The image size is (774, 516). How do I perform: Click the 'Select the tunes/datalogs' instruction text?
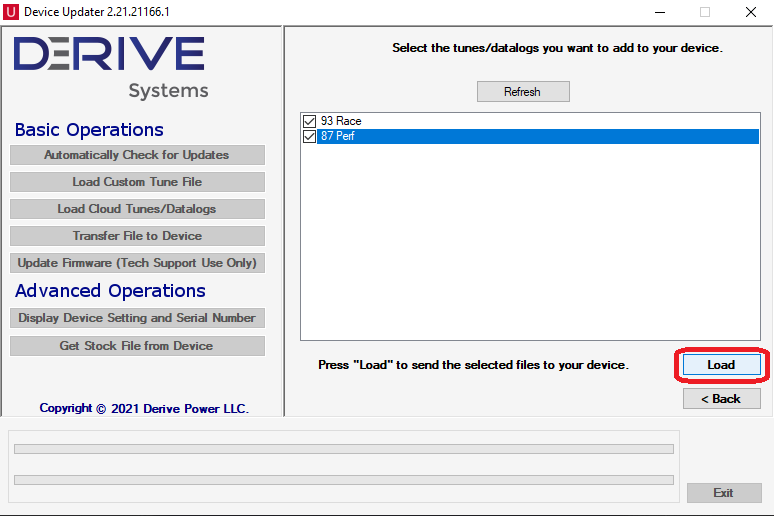[557, 48]
